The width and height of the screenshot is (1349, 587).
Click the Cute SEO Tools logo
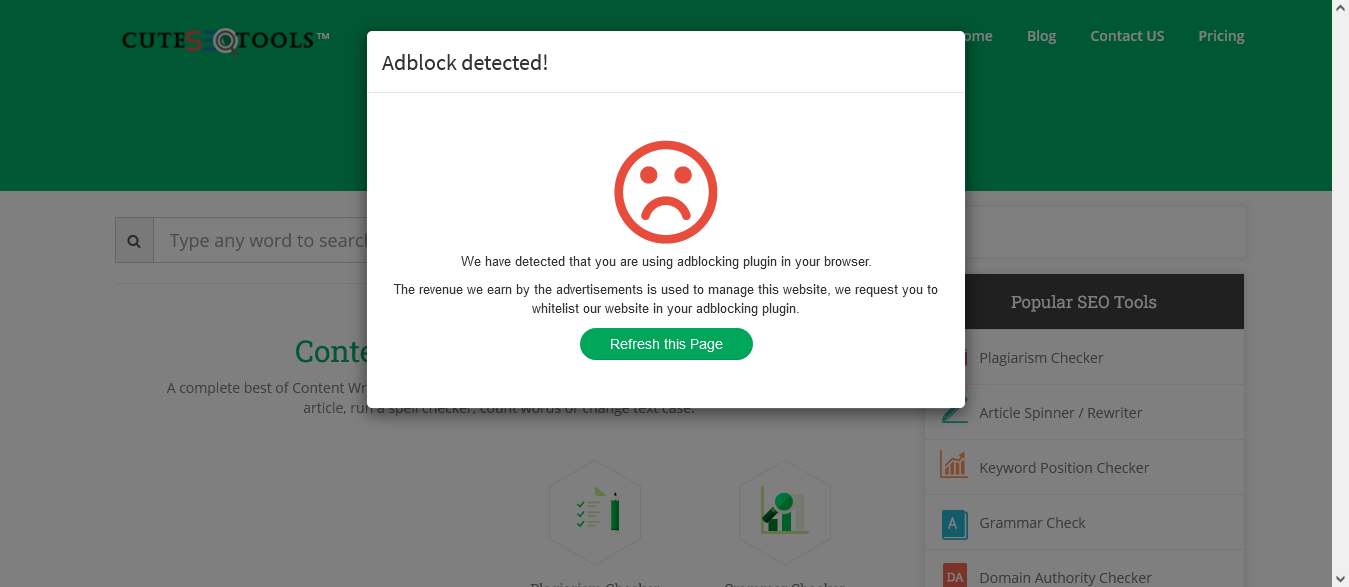pos(225,40)
